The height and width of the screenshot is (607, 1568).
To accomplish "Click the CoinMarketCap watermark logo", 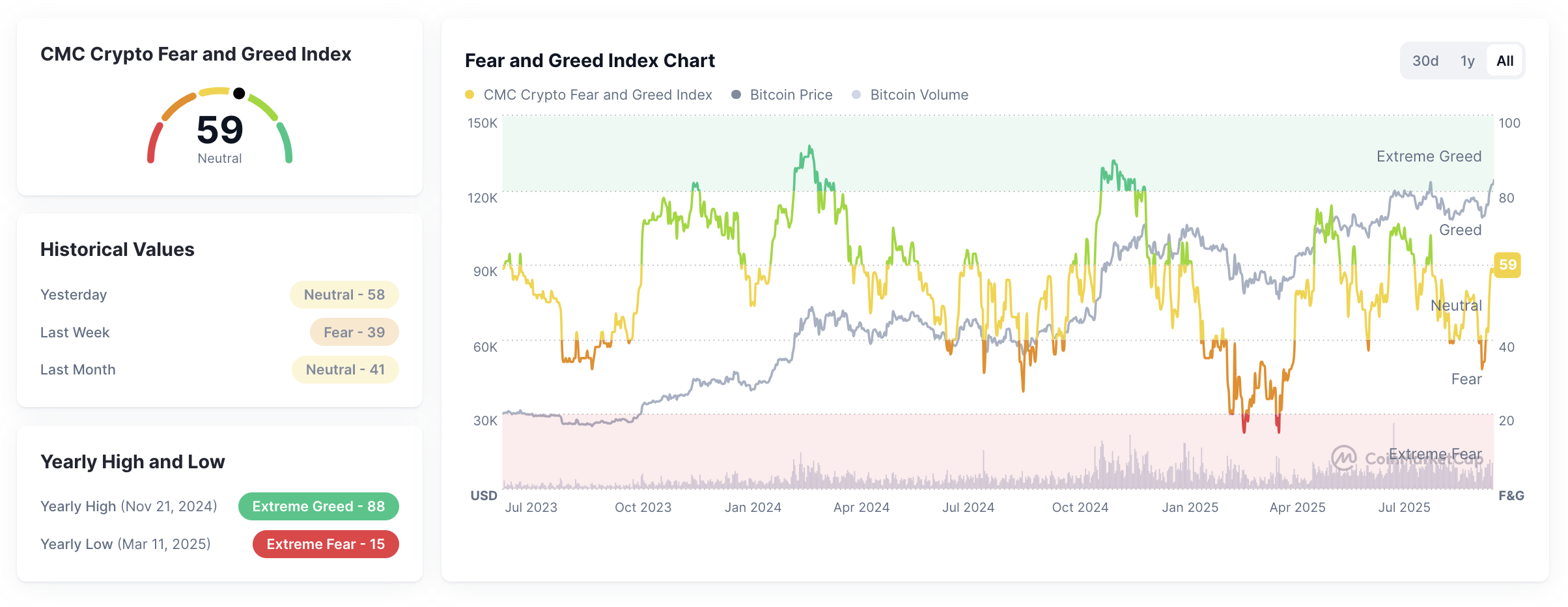I will coord(1344,458).
